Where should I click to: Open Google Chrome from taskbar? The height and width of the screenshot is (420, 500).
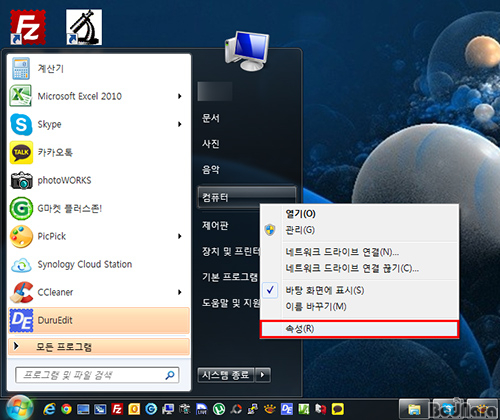pyautogui.click(x=66, y=409)
